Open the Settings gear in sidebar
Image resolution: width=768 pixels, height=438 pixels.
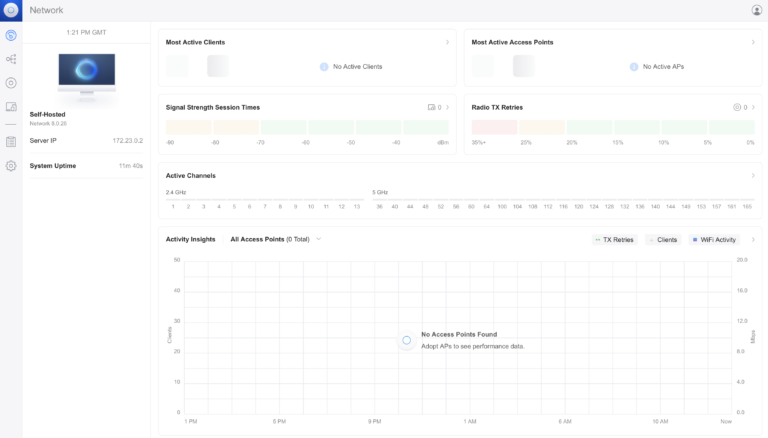pos(11,166)
